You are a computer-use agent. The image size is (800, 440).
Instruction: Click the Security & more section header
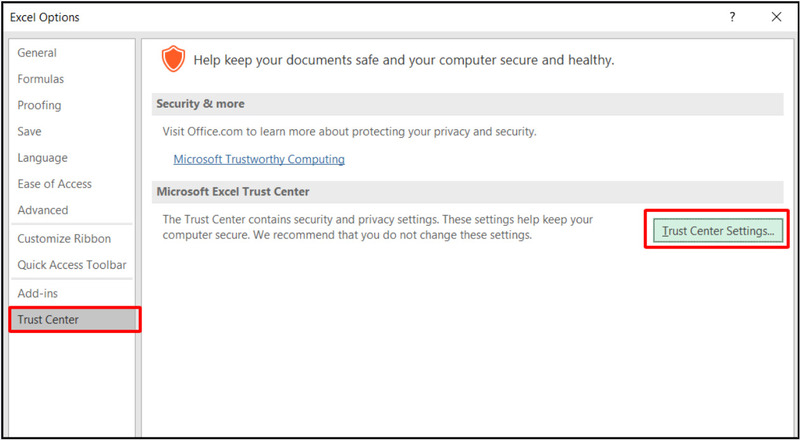tap(199, 104)
